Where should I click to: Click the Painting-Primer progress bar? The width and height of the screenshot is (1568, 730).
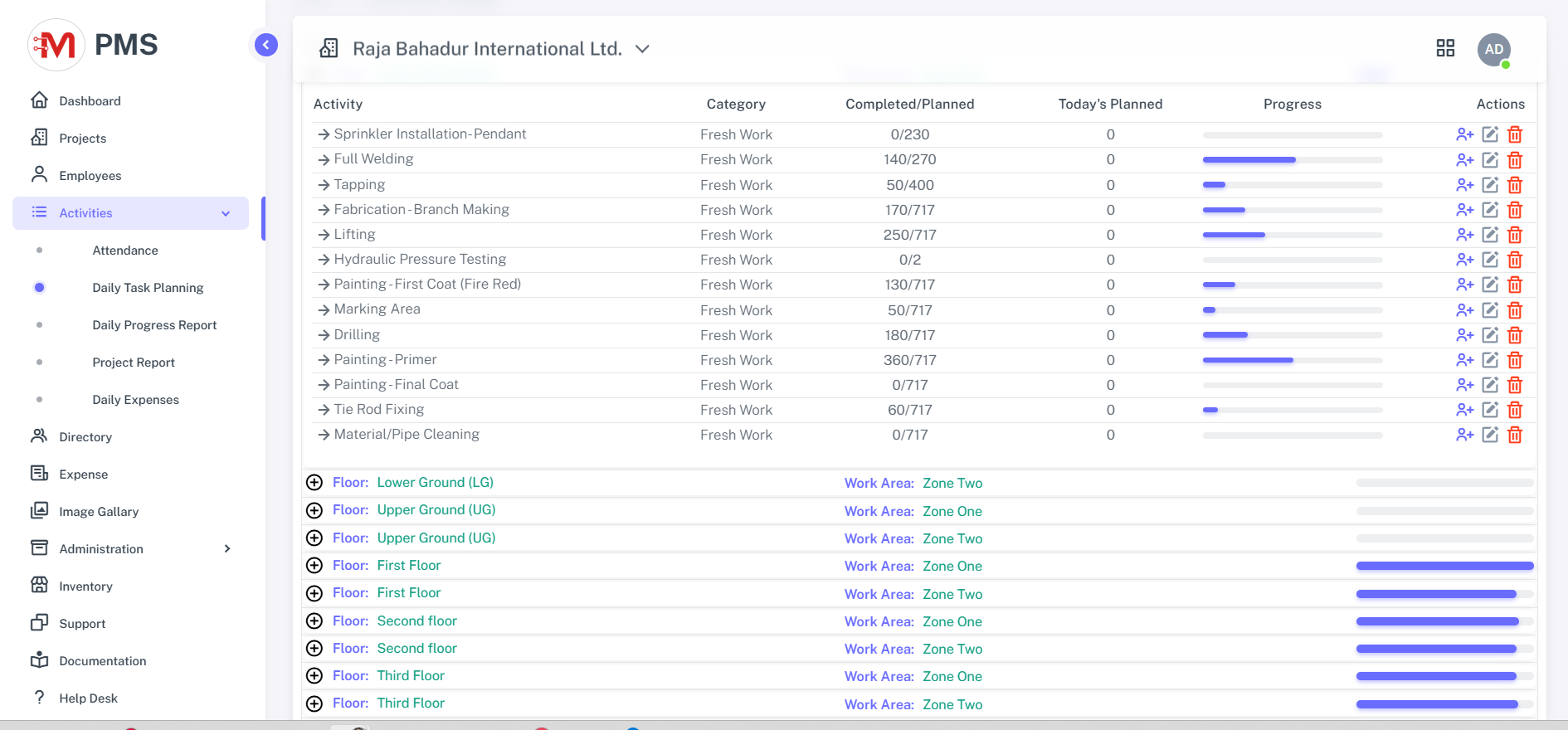(1292, 360)
